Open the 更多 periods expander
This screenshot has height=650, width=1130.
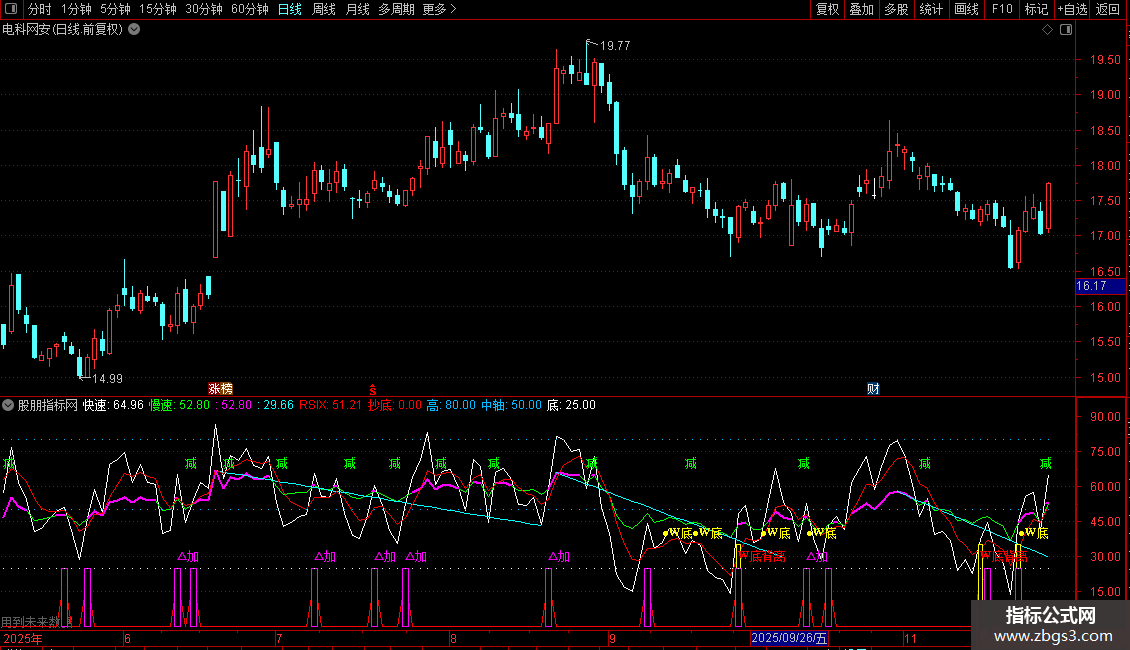[439, 10]
